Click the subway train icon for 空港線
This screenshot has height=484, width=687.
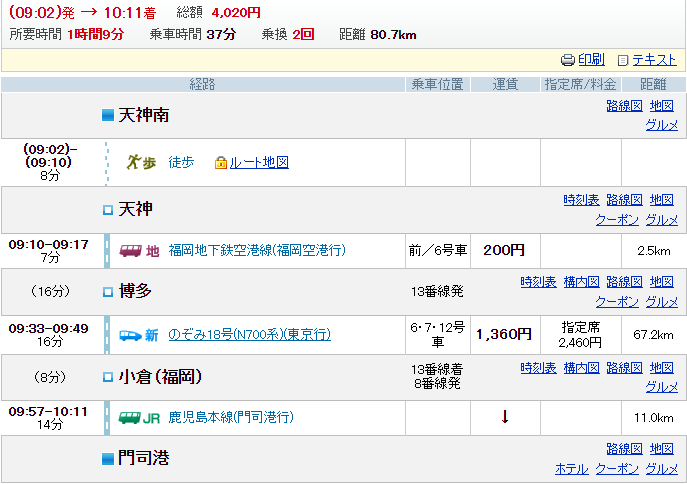click(x=131, y=250)
